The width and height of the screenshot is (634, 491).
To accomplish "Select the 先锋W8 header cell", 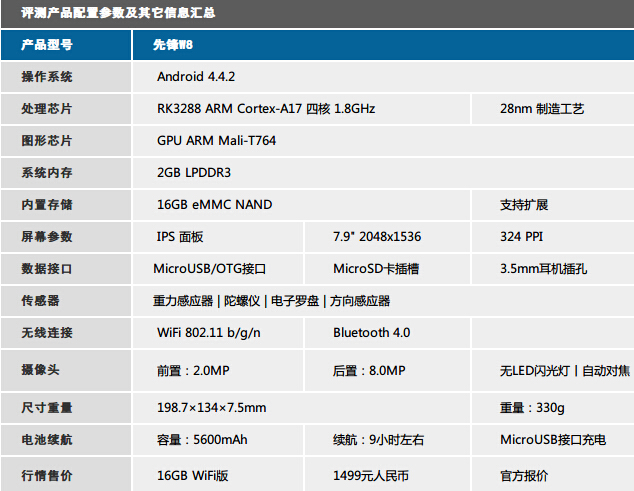I will [x=172, y=46].
